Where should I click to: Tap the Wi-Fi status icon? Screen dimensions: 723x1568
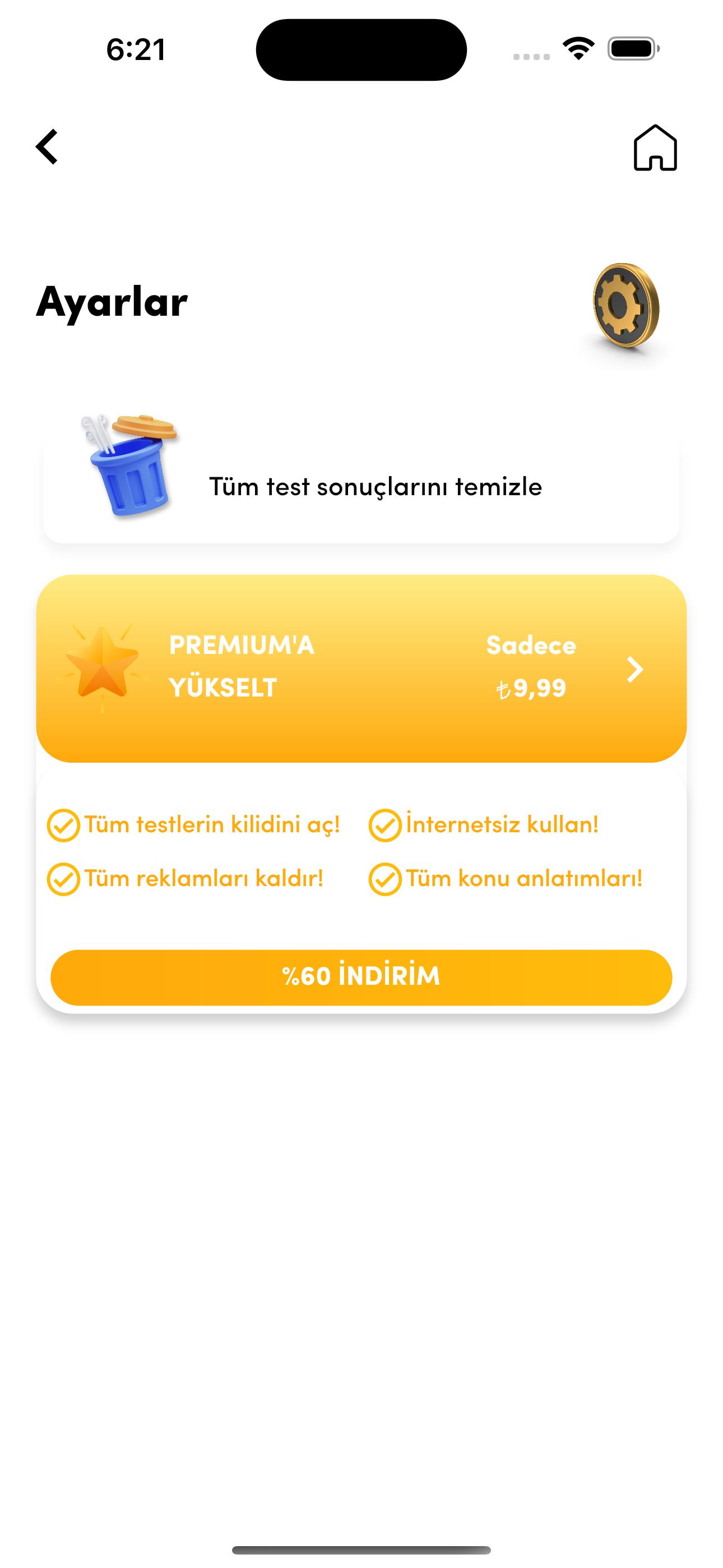click(578, 49)
